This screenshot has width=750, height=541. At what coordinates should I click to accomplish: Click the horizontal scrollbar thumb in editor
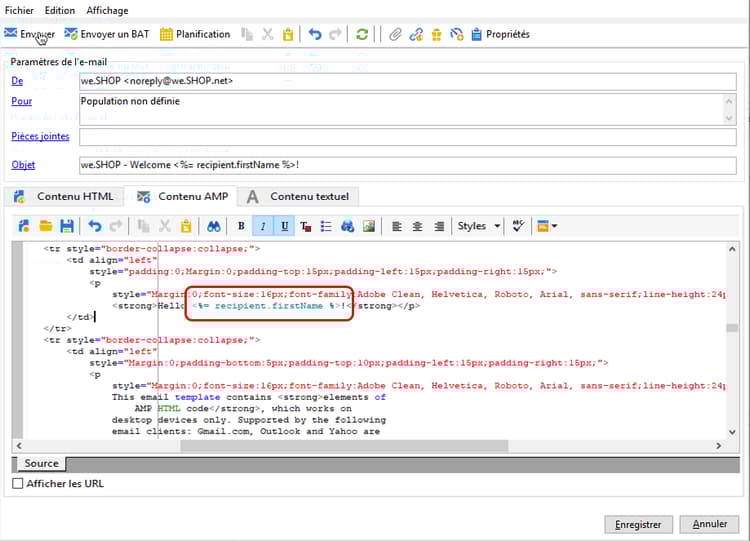(344, 446)
